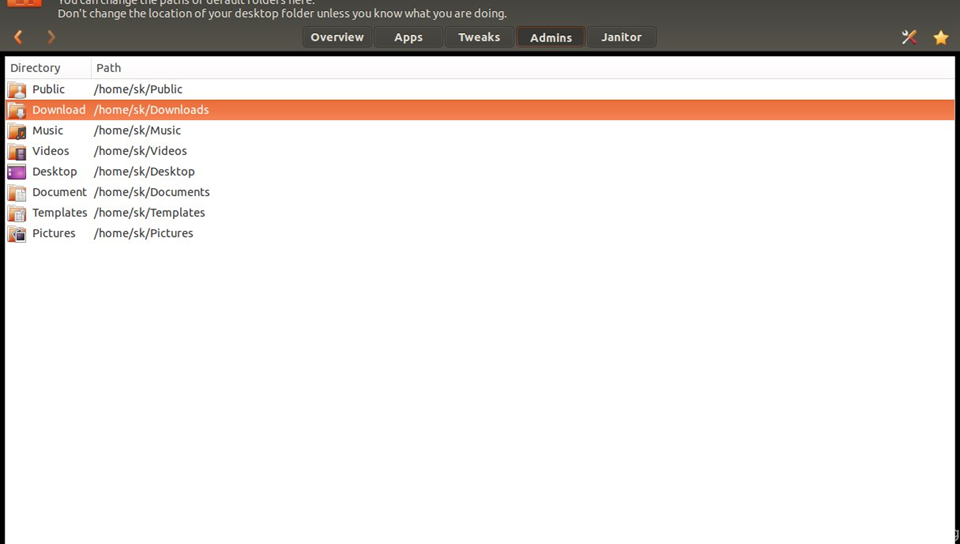
Task: Open the Apps tab
Action: pyautogui.click(x=408, y=37)
